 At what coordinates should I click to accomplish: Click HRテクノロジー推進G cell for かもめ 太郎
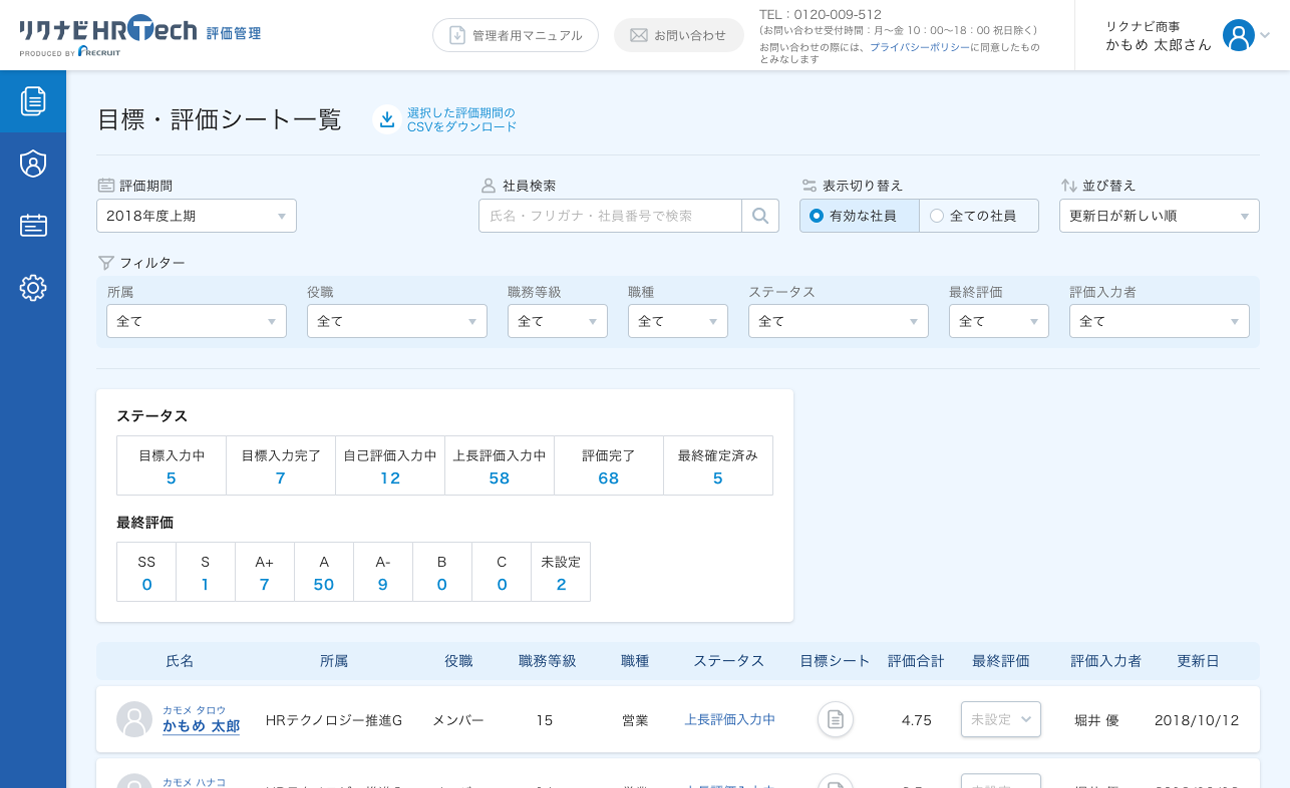[x=334, y=720]
